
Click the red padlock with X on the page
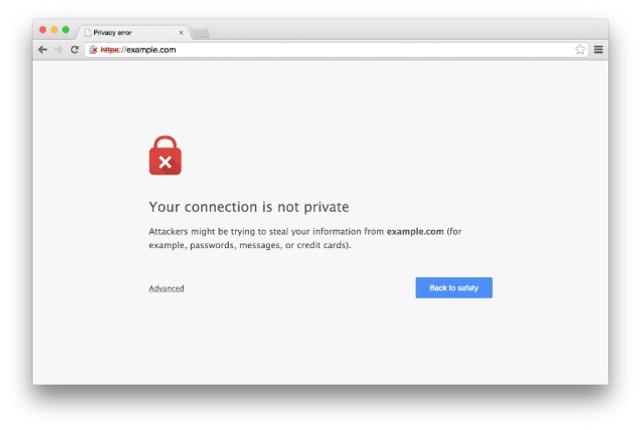[165, 155]
